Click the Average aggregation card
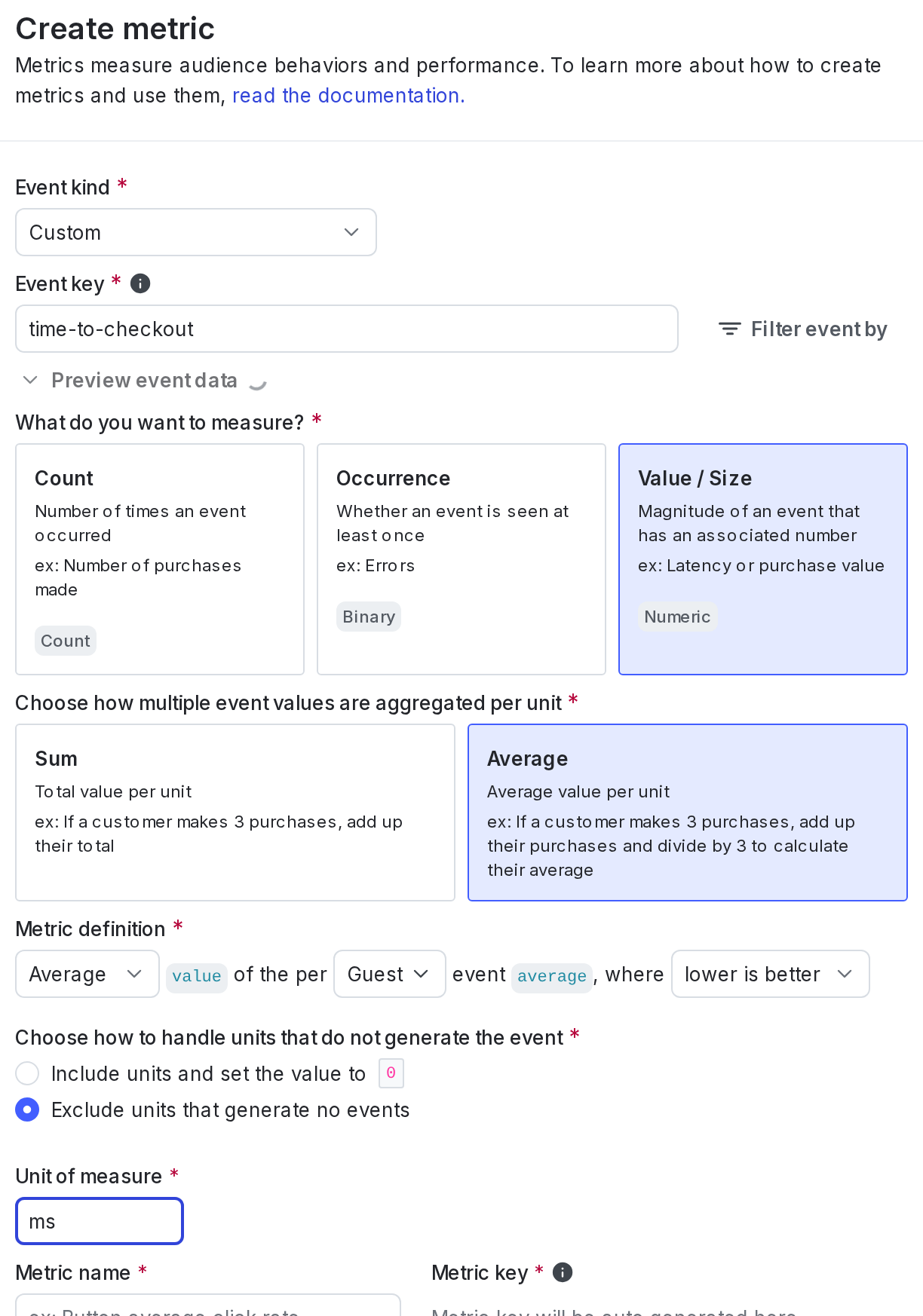923x1316 pixels. [x=687, y=813]
